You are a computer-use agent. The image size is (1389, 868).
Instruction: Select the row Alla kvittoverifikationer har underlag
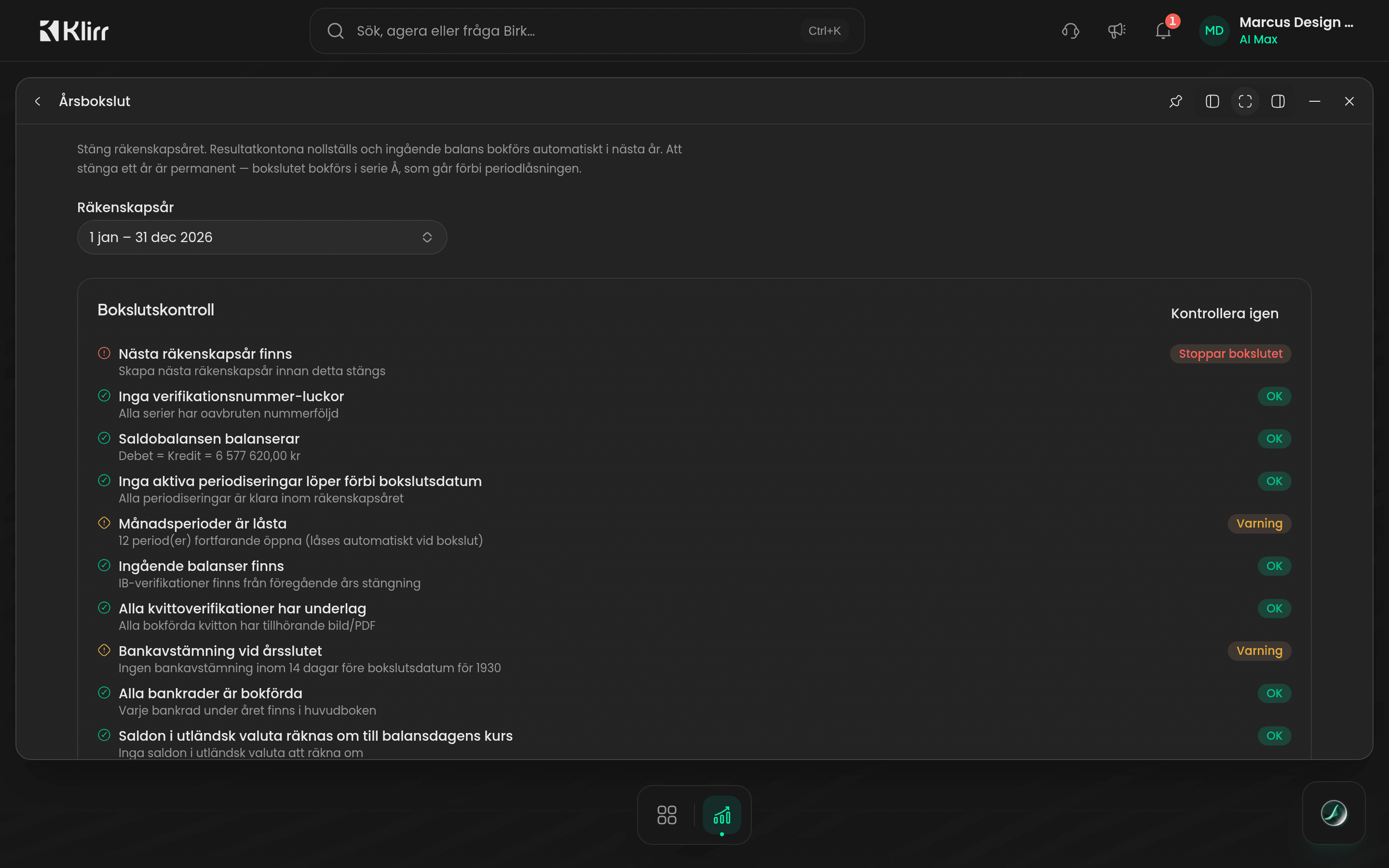pos(694,617)
